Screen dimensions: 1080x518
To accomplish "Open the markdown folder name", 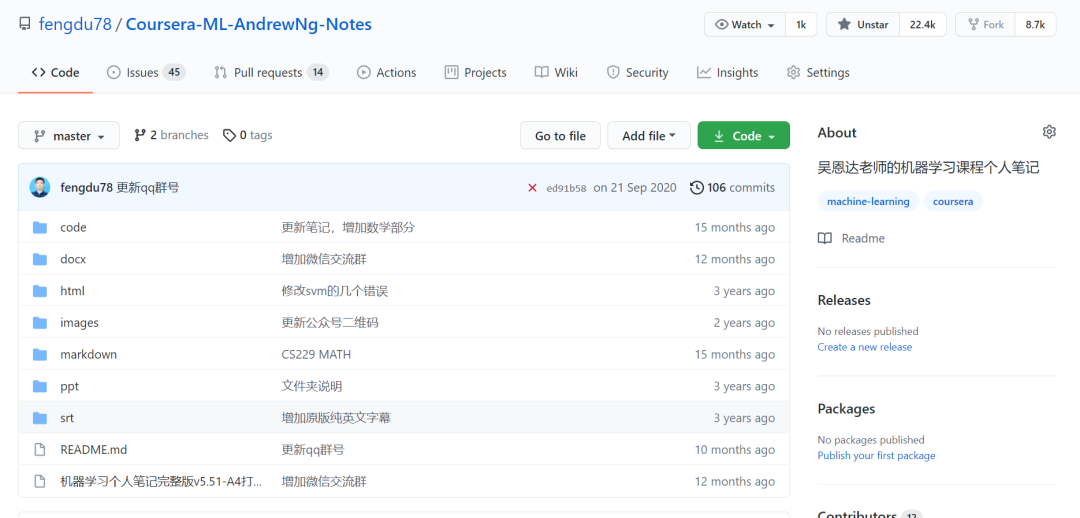I will tap(88, 354).
